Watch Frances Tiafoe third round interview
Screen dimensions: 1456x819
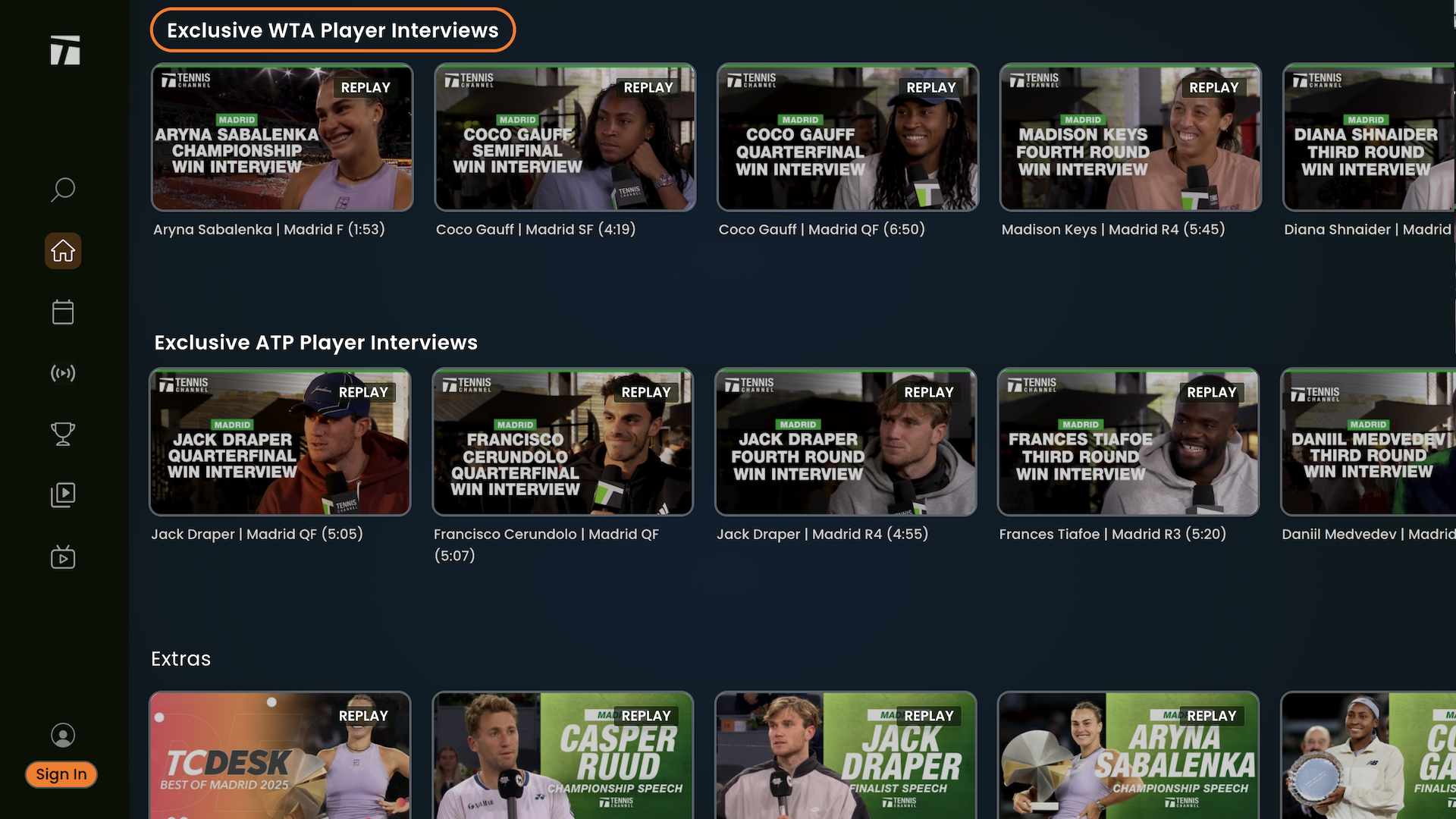pyautogui.click(x=1128, y=442)
